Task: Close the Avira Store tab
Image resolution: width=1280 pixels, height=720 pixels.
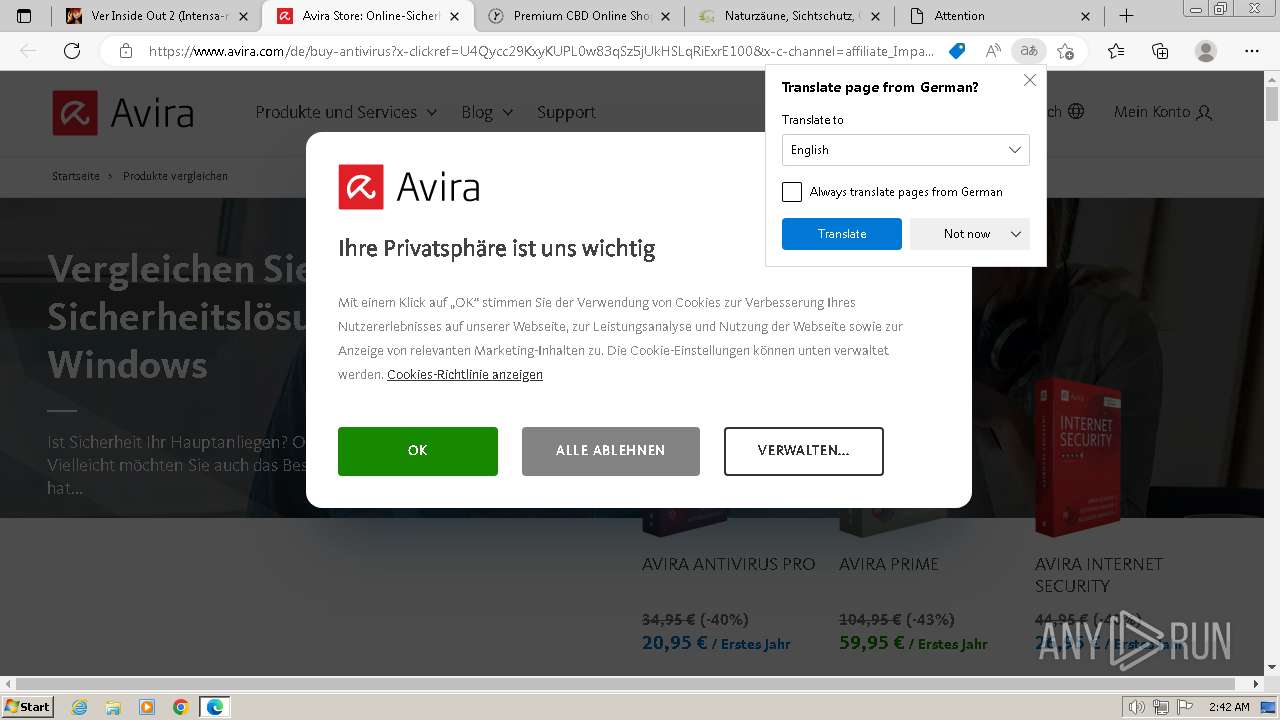Action: (x=456, y=16)
